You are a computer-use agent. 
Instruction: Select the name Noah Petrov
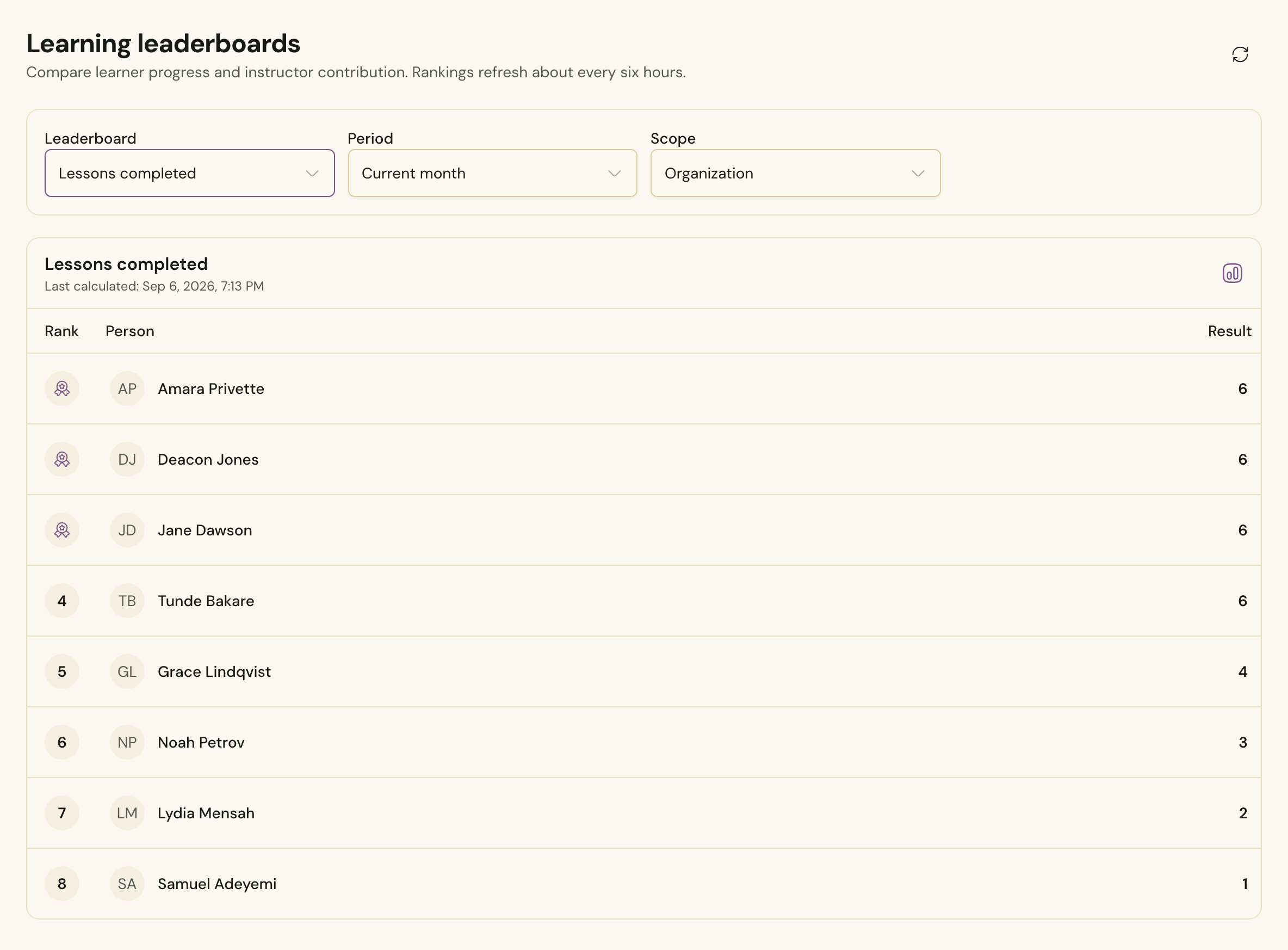pos(201,742)
